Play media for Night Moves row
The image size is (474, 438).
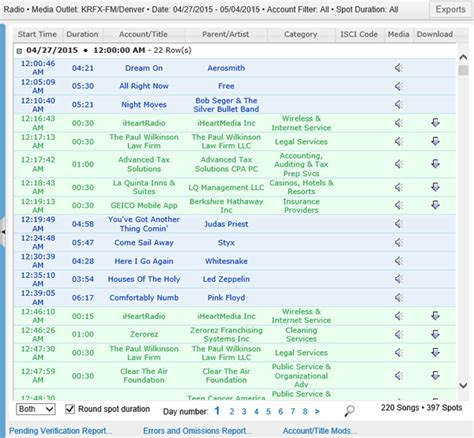tap(399, 105)
